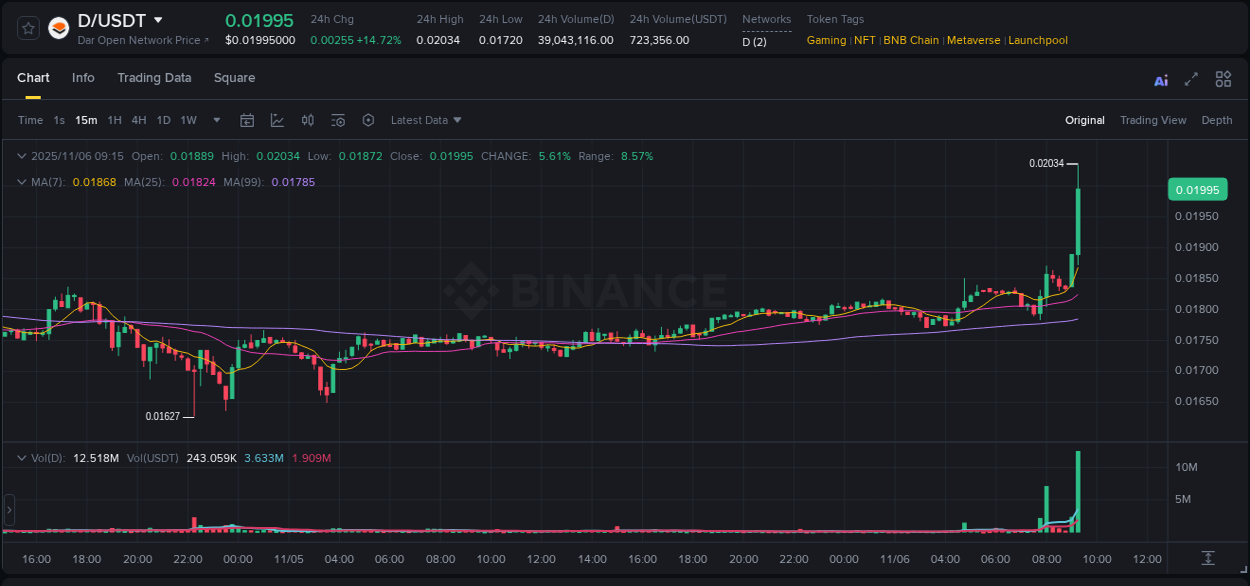
Task: Open the Latest Data dropdown
Action: pyautogui.click(x=425, y=119)
